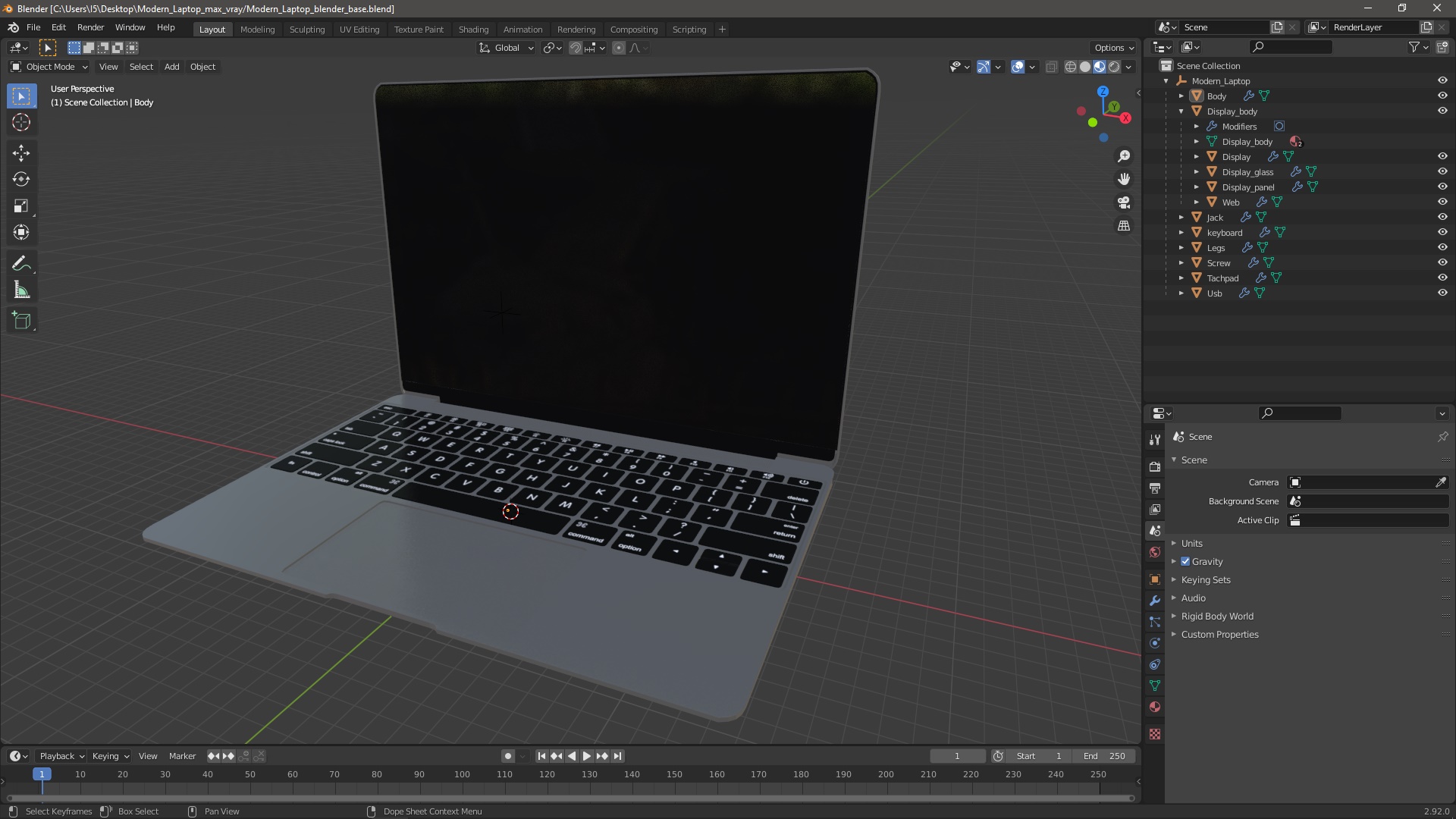Activate the Rotate tool
1456x819 pixels.
21,180
